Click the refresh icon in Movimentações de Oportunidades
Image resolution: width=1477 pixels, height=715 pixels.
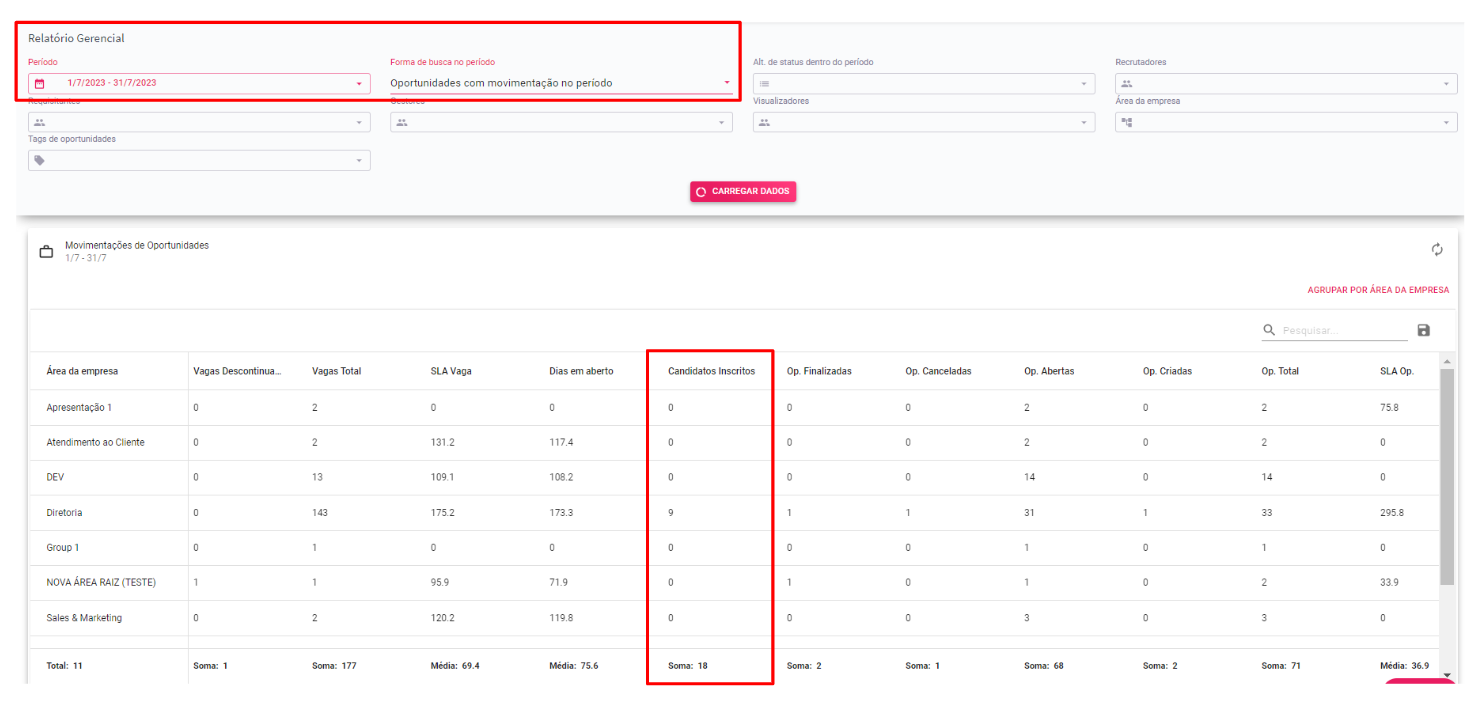tap(1437, 250)
